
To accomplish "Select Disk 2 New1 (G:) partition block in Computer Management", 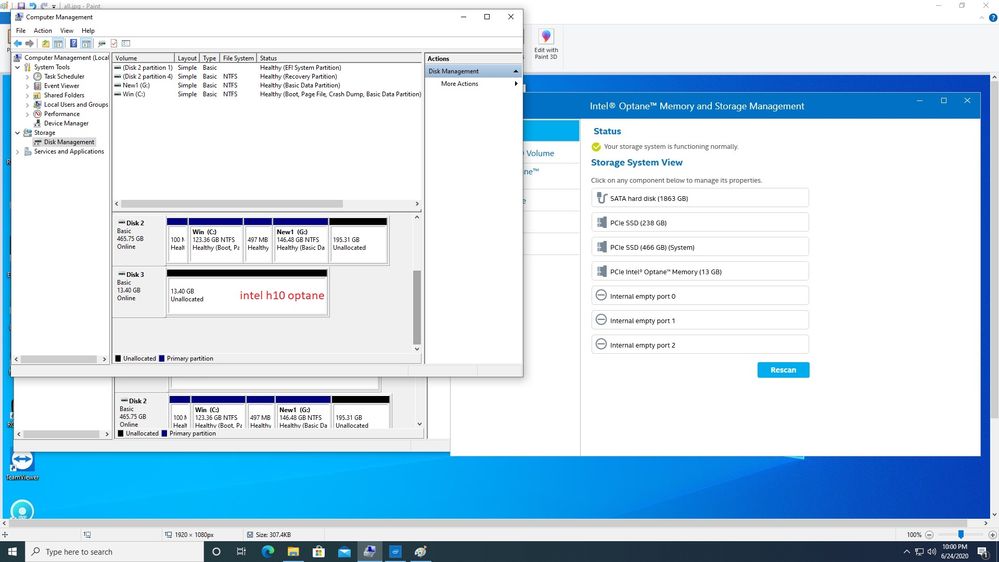I will pyautogui.click(x=301, y=240).
